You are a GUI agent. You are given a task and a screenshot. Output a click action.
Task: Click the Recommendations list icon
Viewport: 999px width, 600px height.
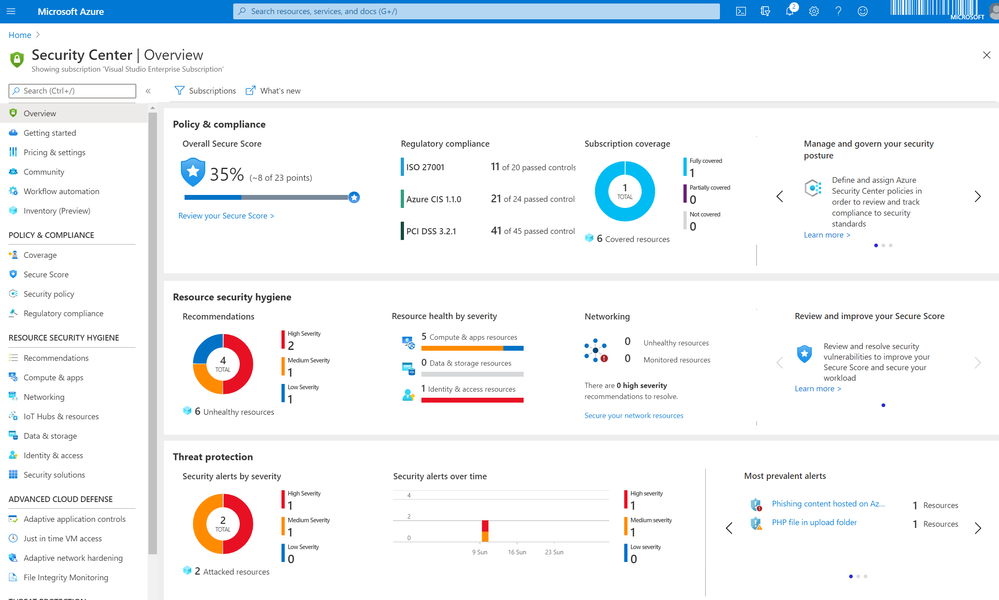click(13, 357)
